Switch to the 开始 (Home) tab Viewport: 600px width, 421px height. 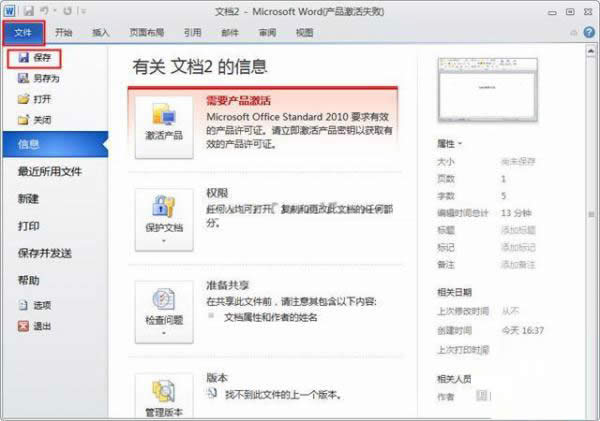coord(64,32)
